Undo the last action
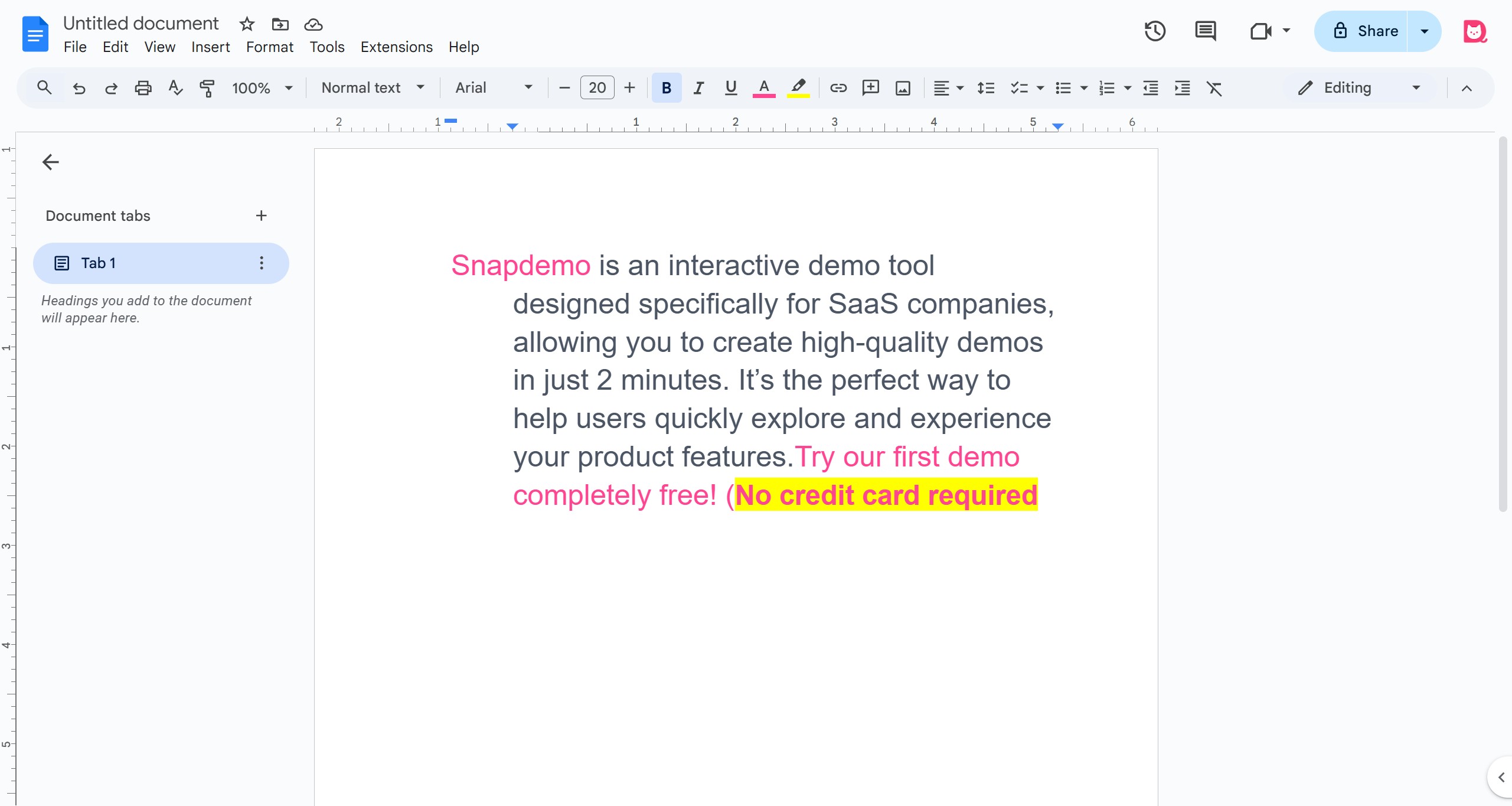 point(79,88)
